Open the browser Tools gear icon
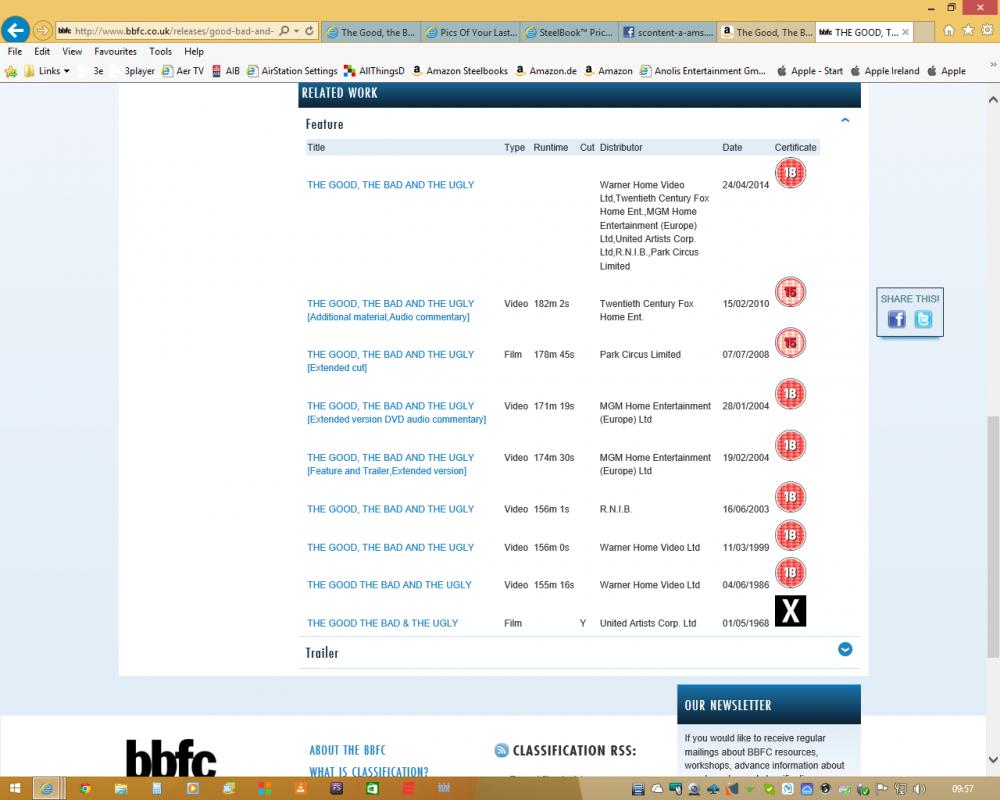This screenshot has height=800, width=1000. coord(987,31)
